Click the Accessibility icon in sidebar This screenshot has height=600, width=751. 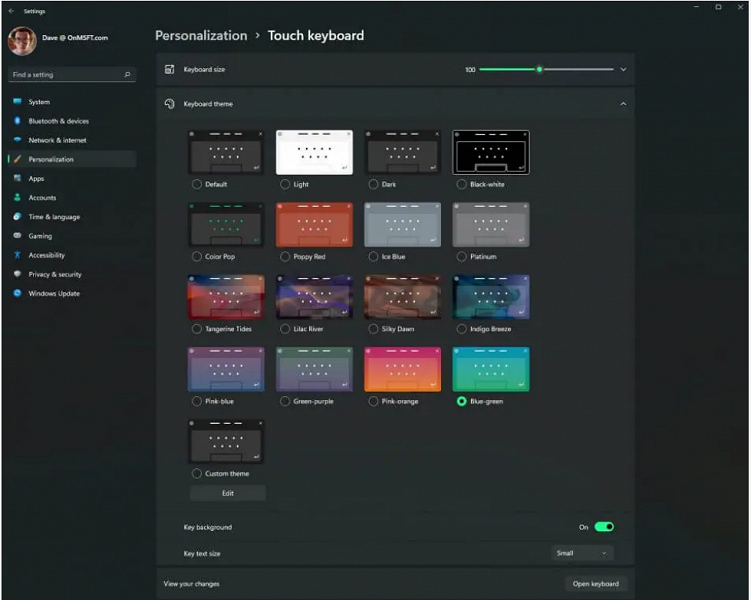tap(17, 255)
